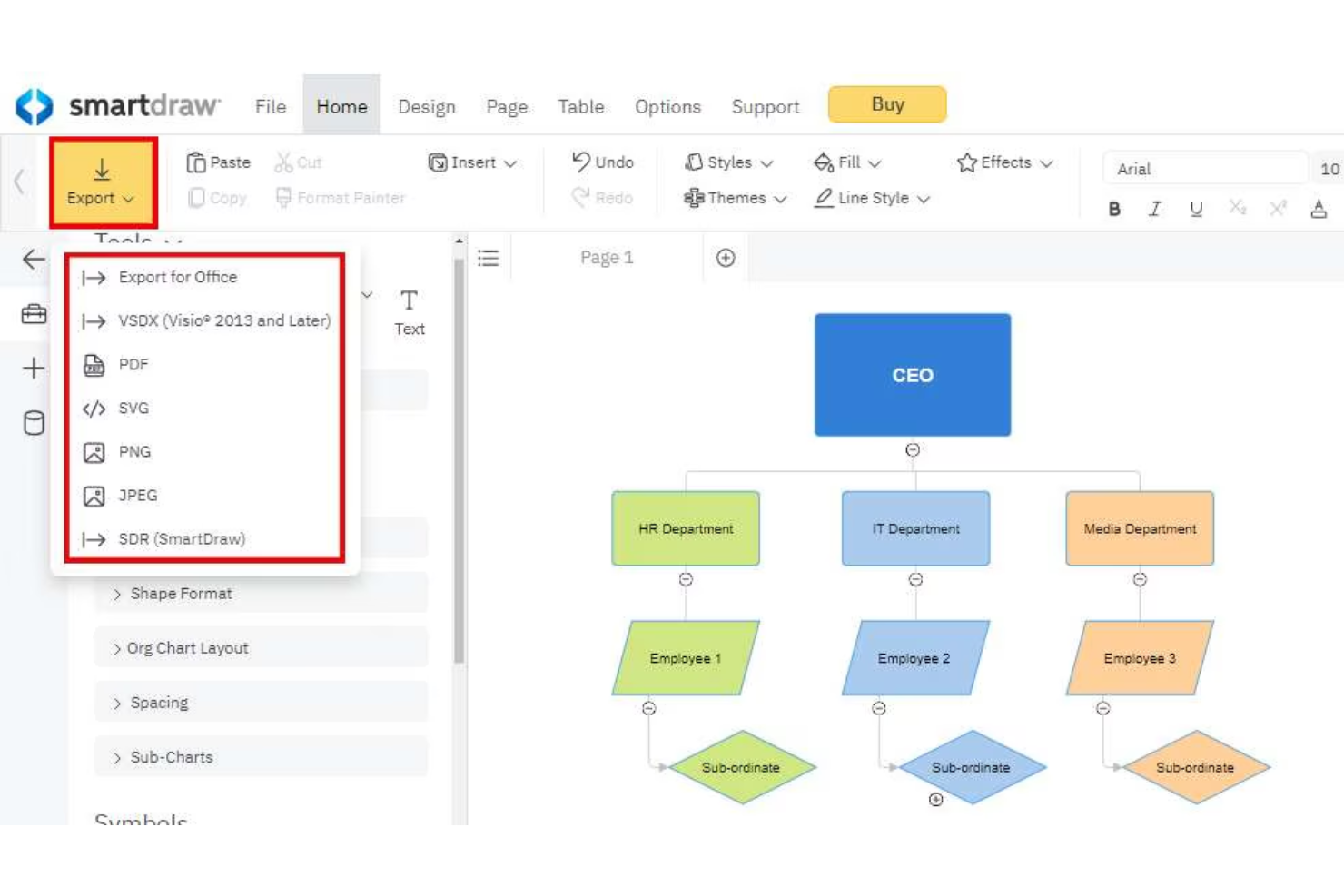Open the database cylinder sidebar icon
The width and height of the screenshot is (1344, 896).
[x=34, y=423]
